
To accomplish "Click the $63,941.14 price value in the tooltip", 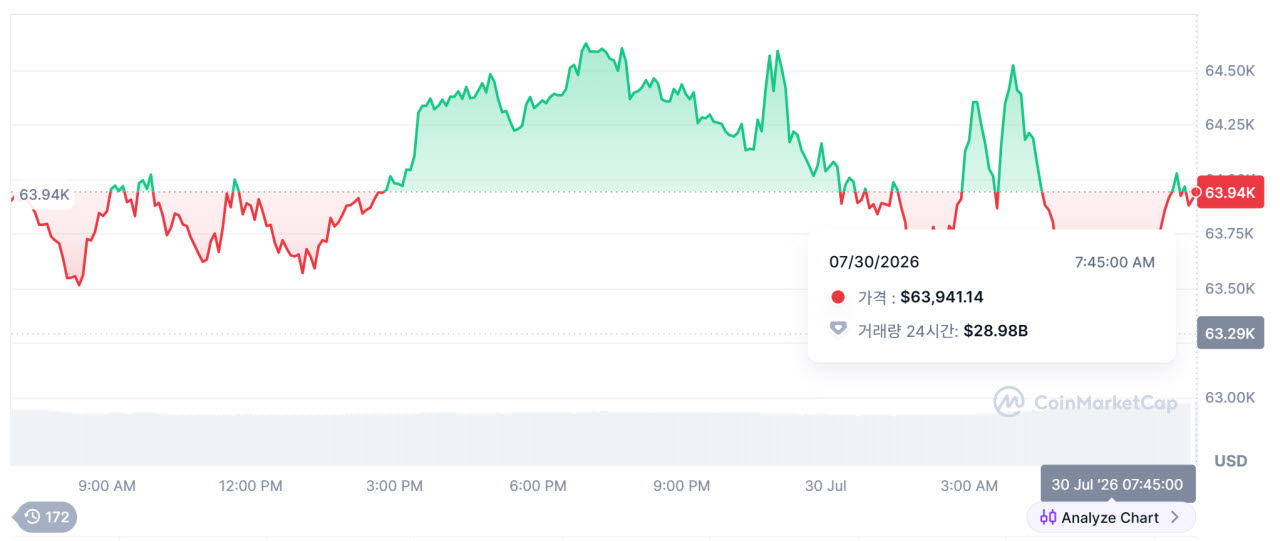I will [941, 297].
